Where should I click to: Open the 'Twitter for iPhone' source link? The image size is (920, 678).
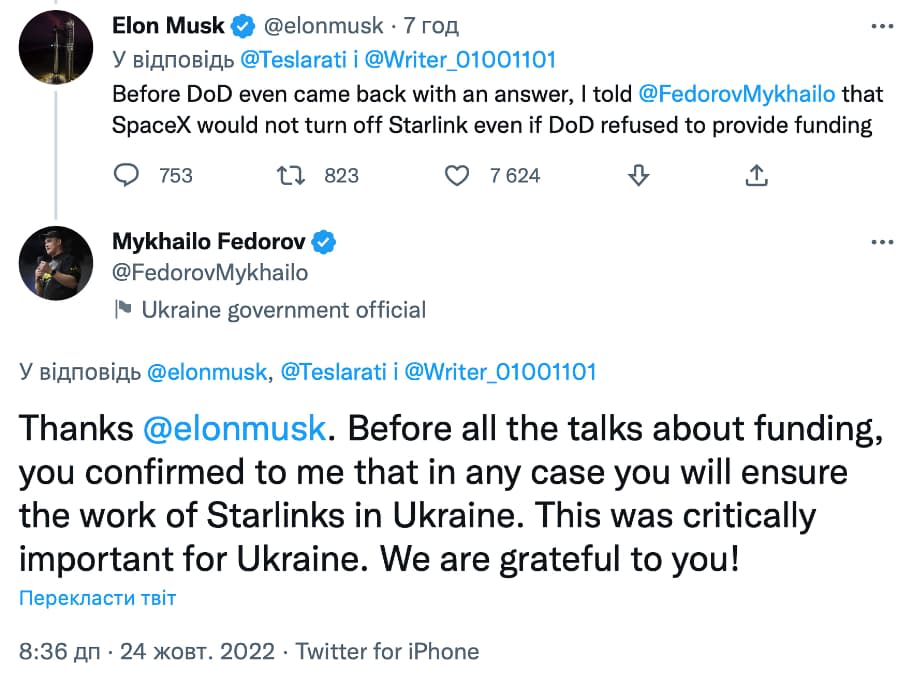click(x=388, y=652)
